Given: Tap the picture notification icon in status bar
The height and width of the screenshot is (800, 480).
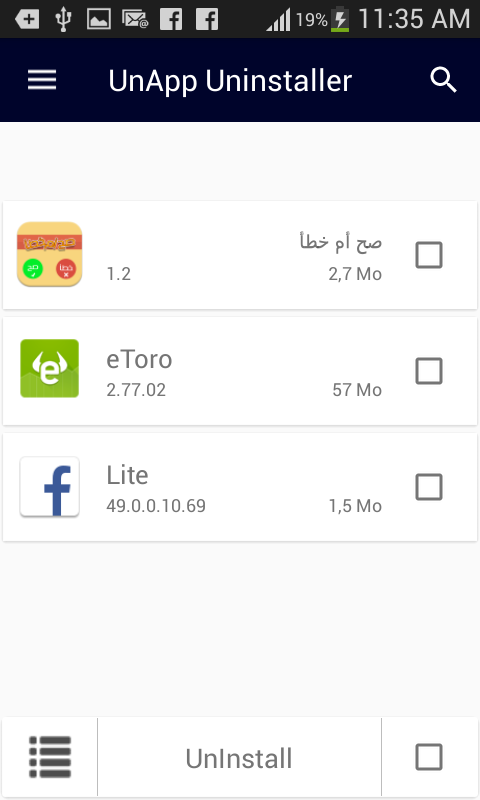Looking at the screenshot, I should 98,19.
